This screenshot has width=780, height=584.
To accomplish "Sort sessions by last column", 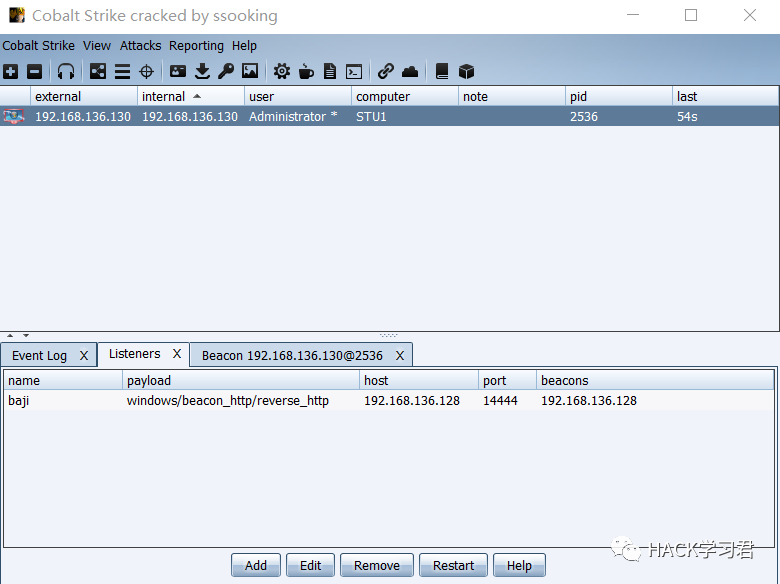I will pos(725,96).
